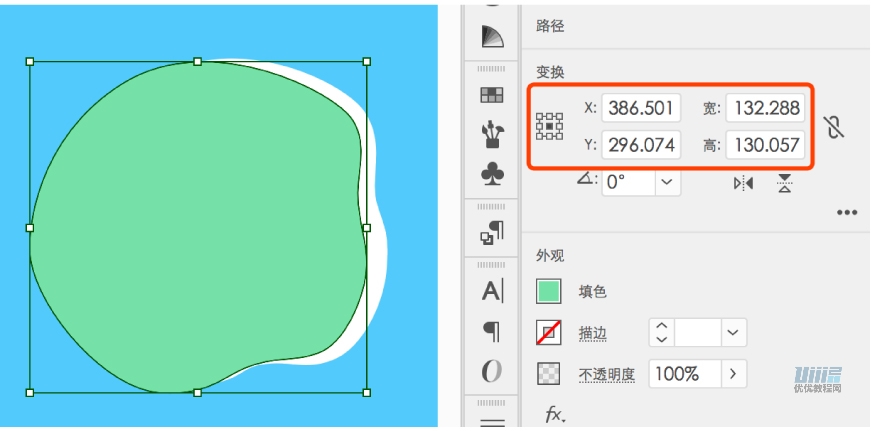Click the 不透明度 opacity label link

[x=607, y=375]
